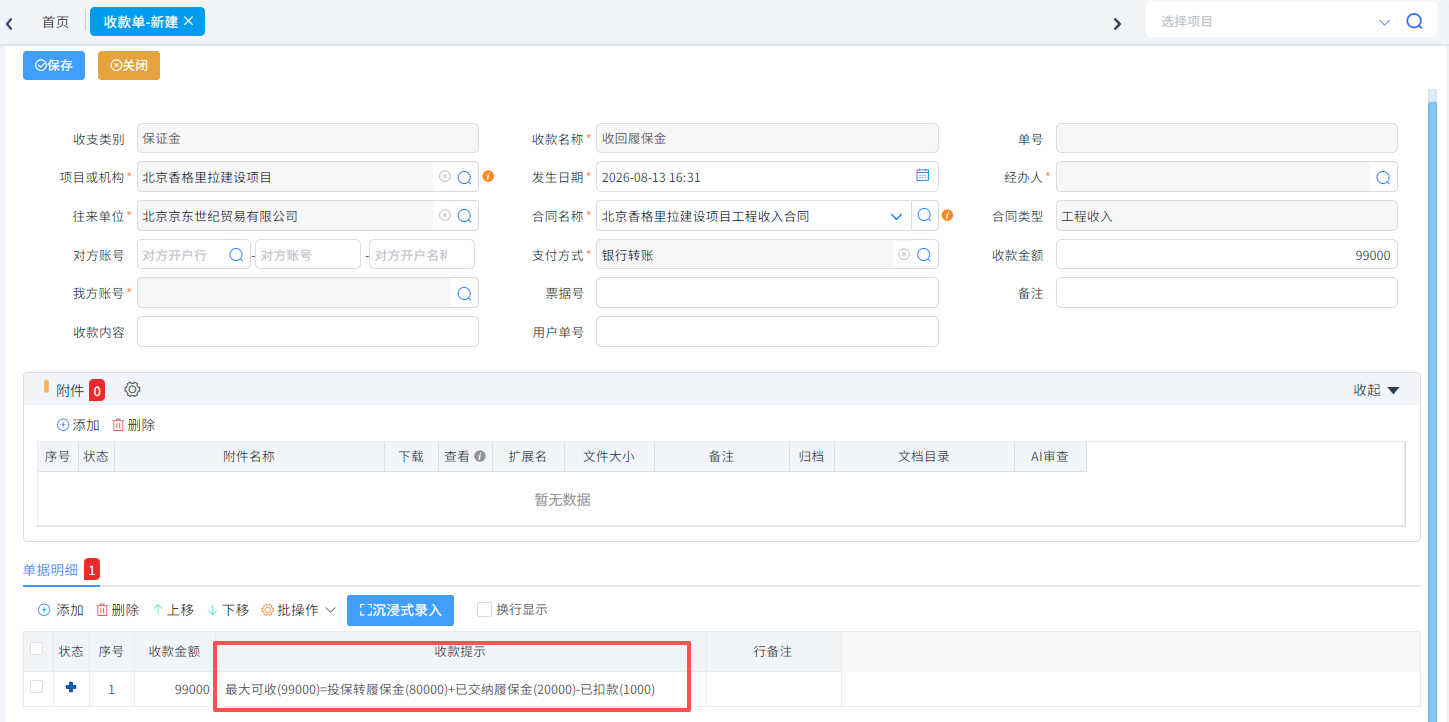
Task: Click the left tab-scroll arrow
Action: [x=9, y=23]
